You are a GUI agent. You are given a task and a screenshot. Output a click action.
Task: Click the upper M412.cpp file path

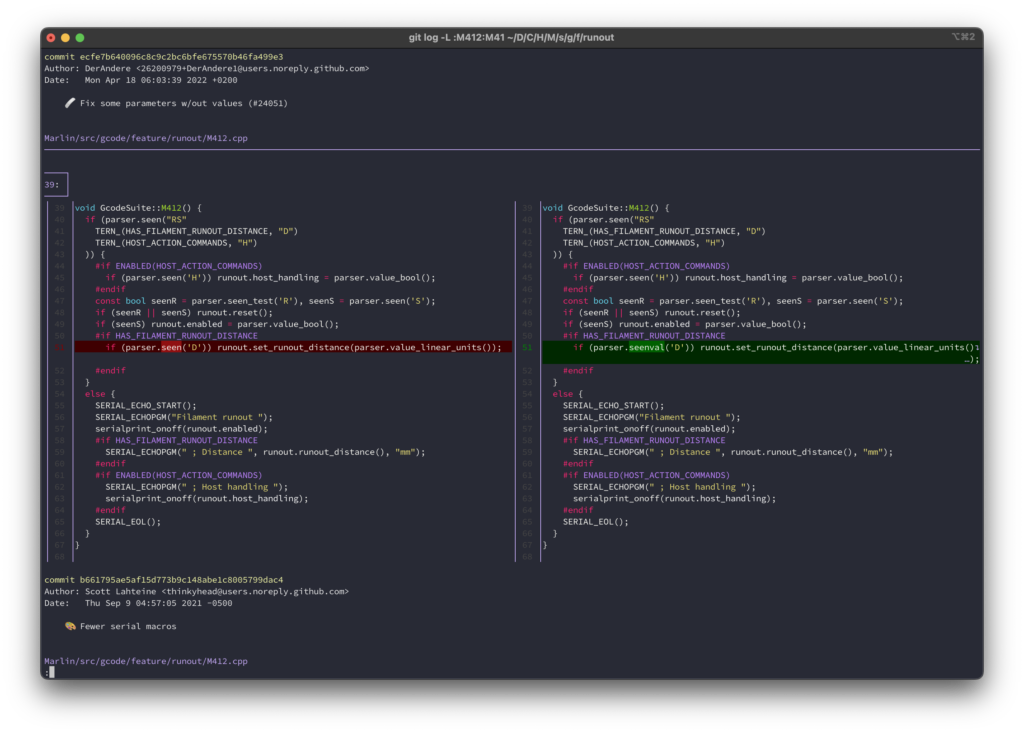tap(146, 138)
